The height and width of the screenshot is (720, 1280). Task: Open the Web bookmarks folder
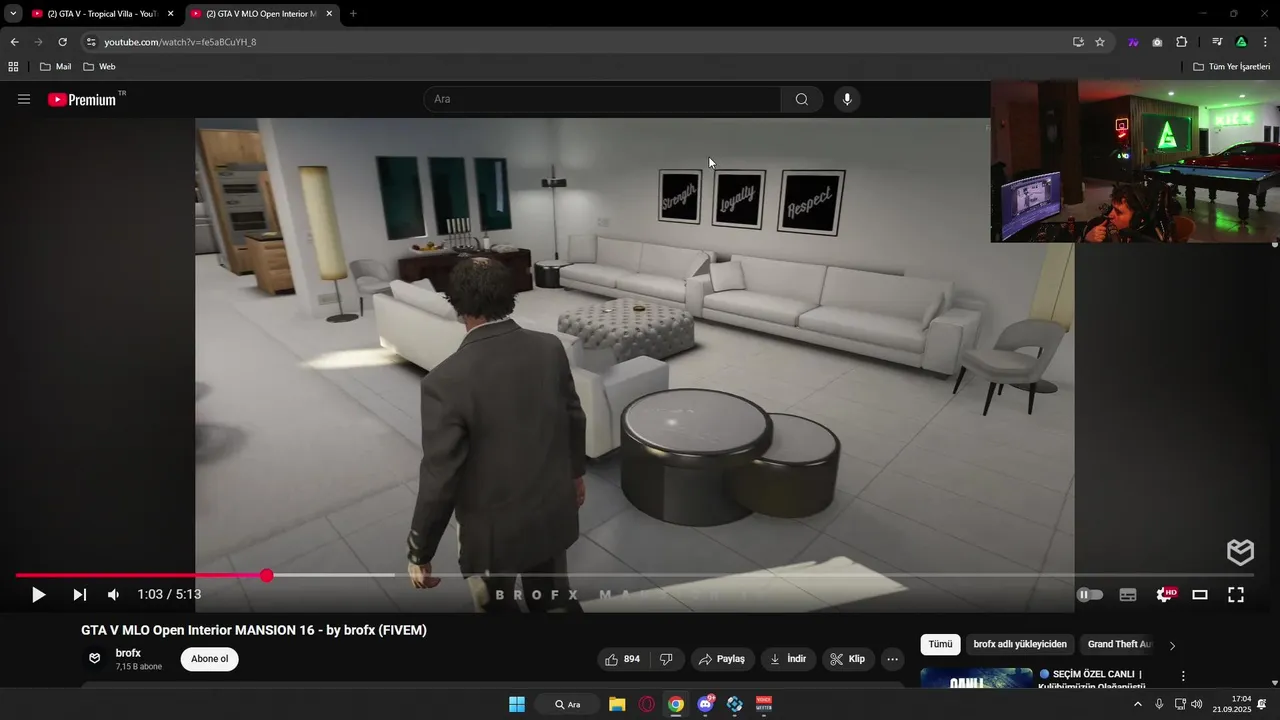(99, 67)
